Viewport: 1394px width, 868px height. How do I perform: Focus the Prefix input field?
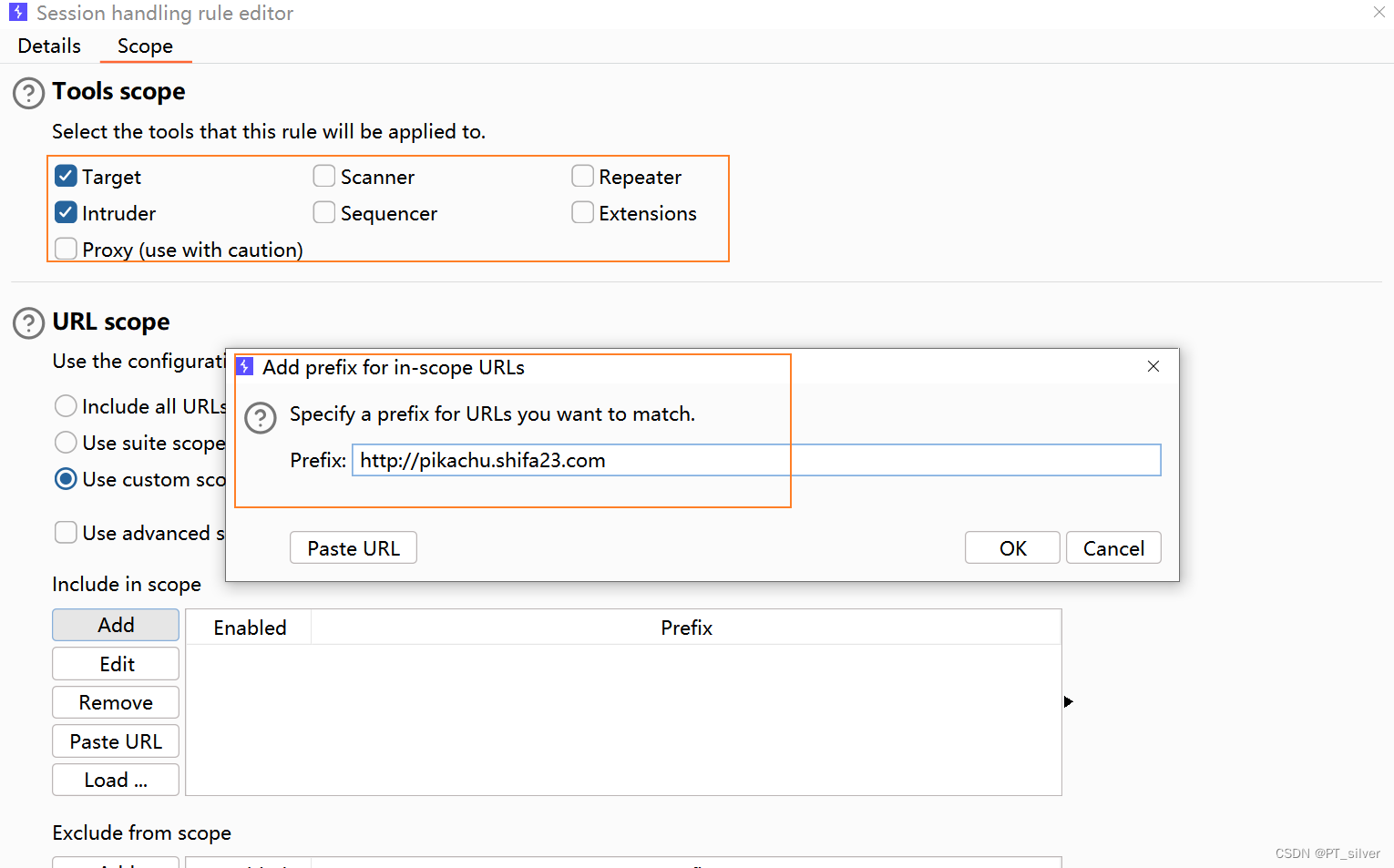(x=756, y=460)
